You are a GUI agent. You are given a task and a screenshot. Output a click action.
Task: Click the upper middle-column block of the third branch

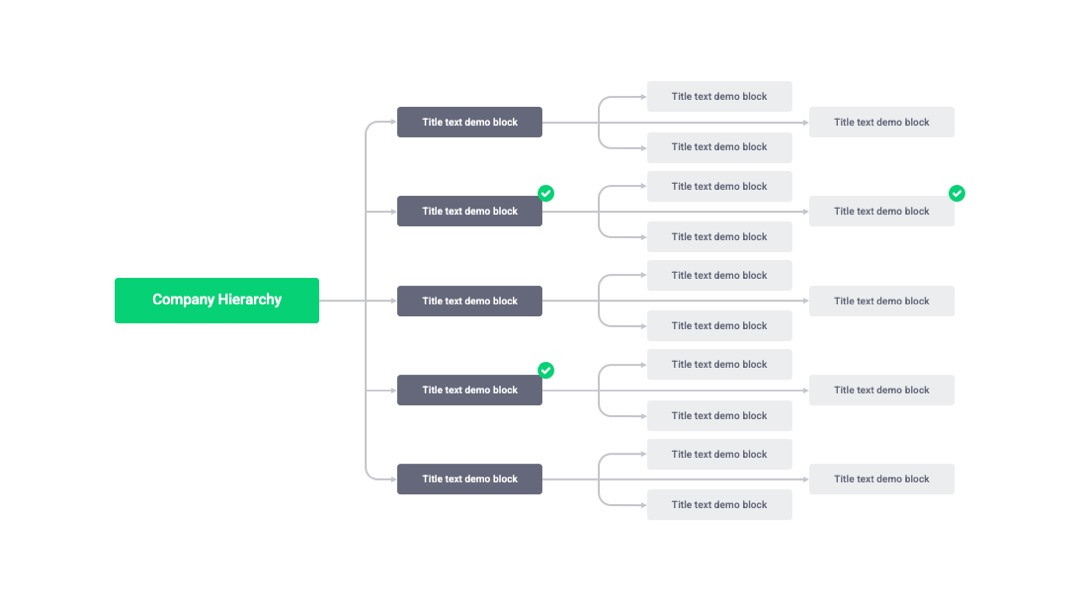(x=719, y=275)
